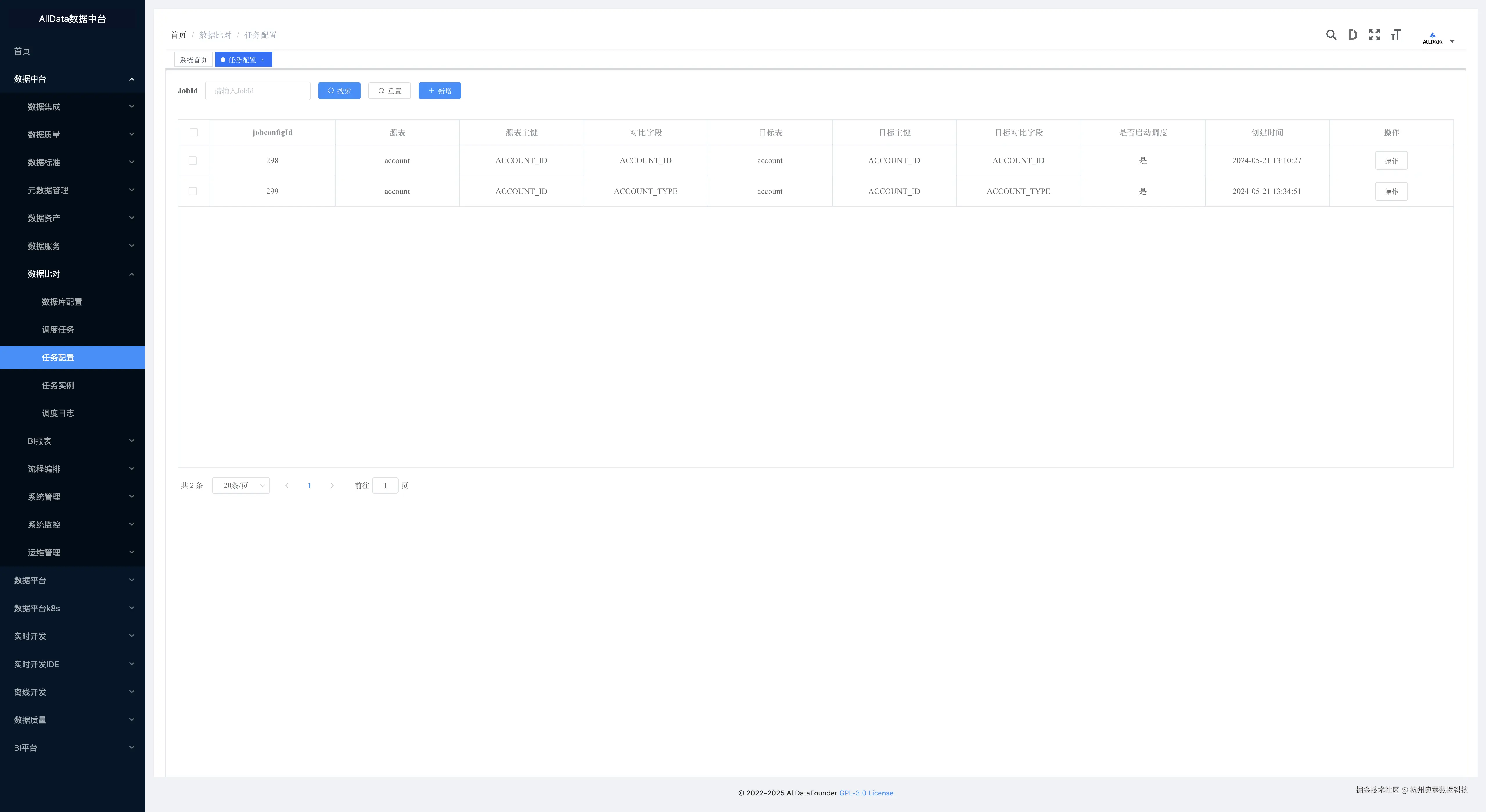The image size is (1486, 812).
Task: Open the document icon in top toolbar
Action: [1352, 35]
